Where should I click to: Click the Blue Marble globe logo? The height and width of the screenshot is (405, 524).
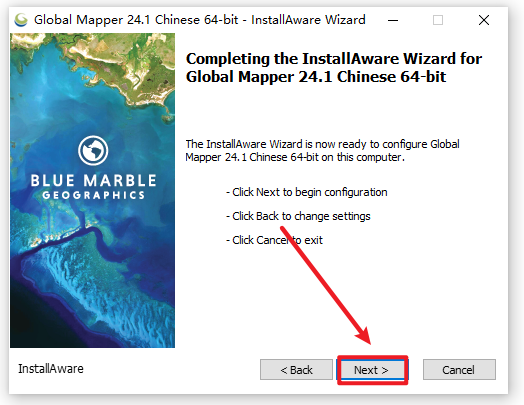(93, 151)
